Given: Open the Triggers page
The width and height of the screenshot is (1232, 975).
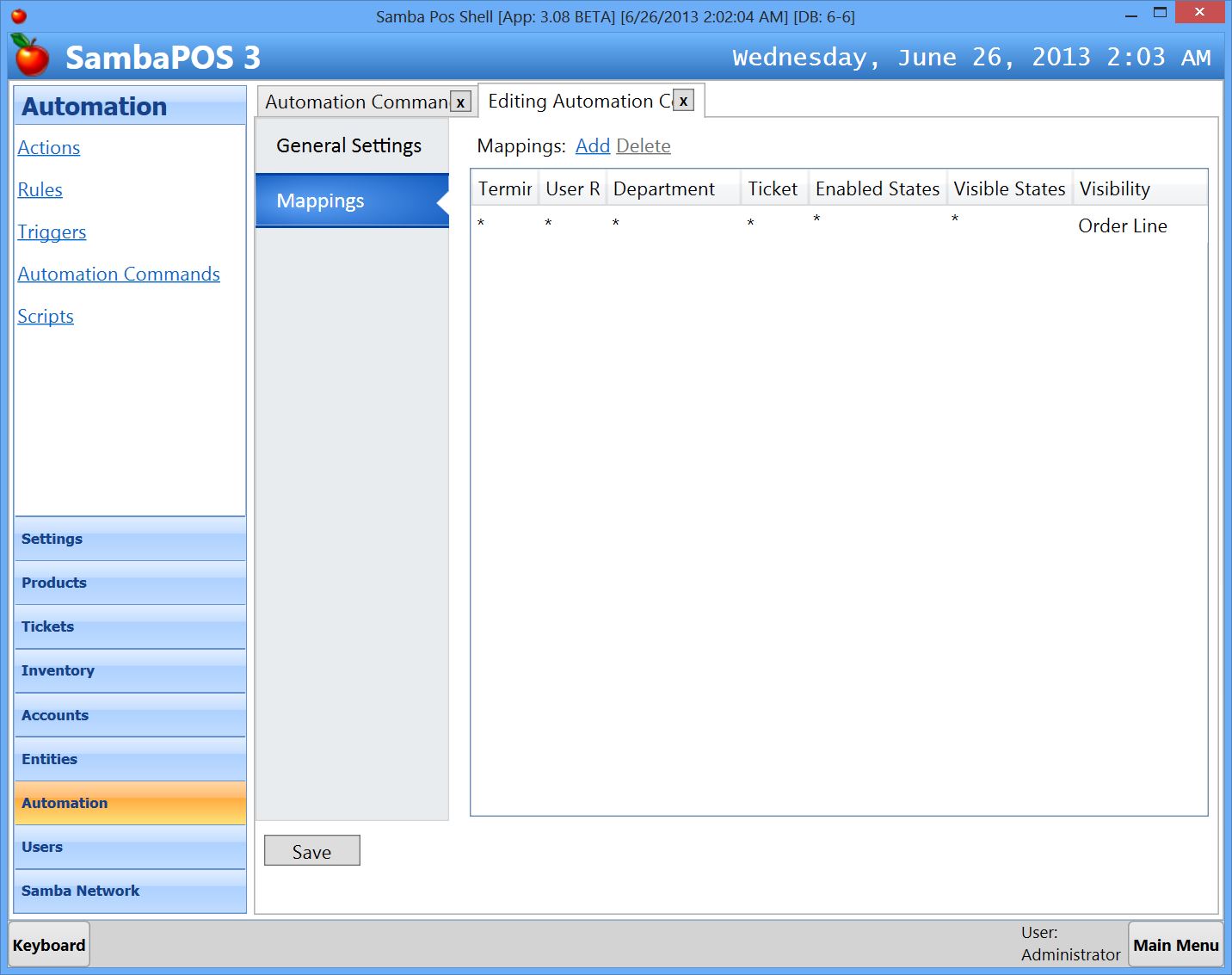Looking at the screenshot, I should [x=52, y=232].
